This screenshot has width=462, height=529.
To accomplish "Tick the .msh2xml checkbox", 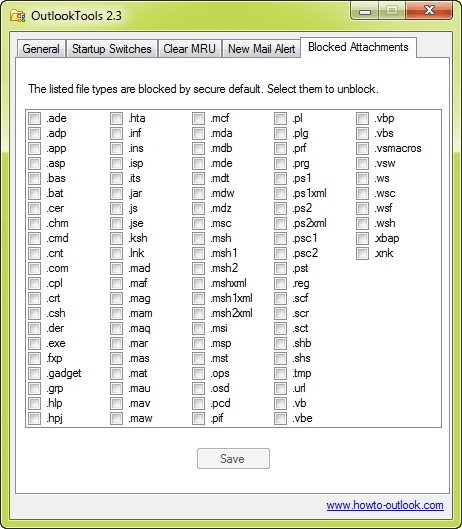I will click(x=198, y=313).
